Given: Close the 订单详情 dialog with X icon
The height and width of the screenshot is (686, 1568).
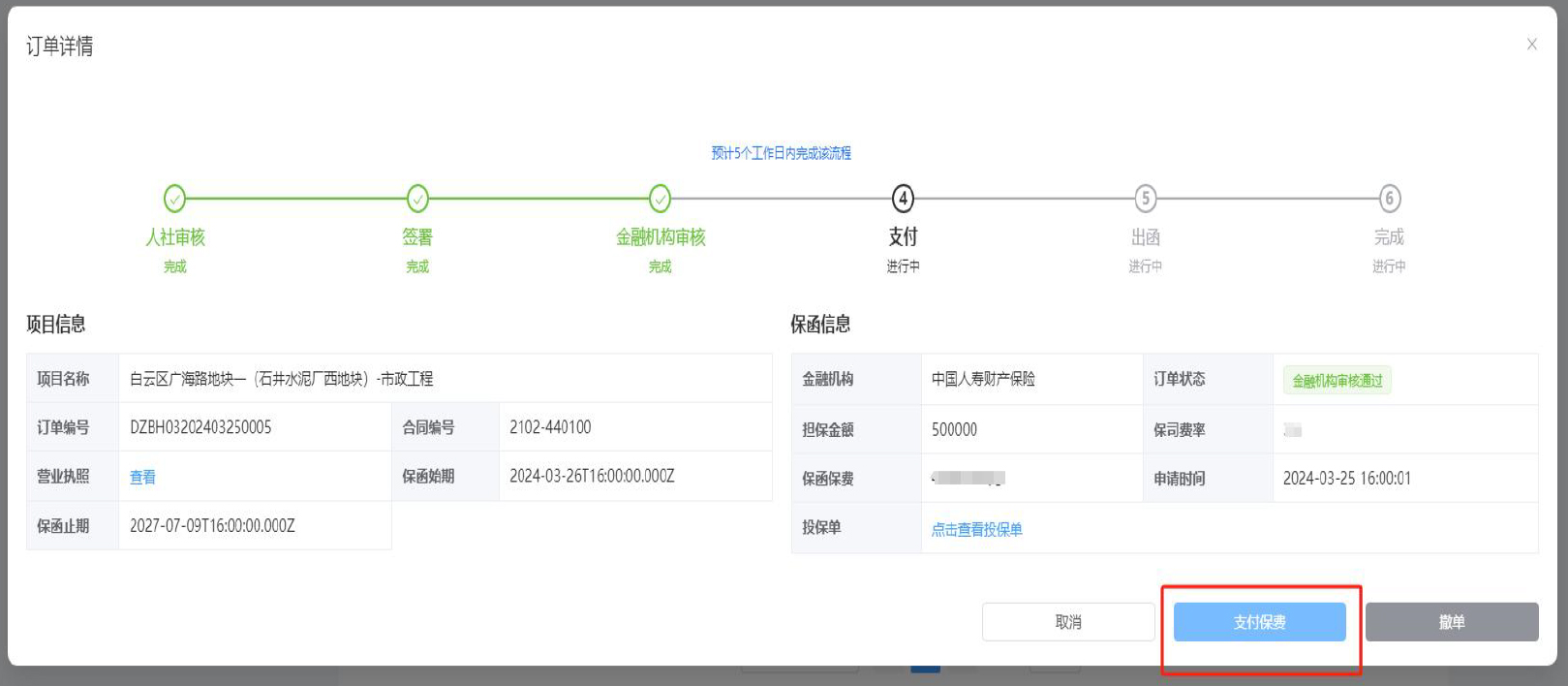Looking at the screenshot, I should [x=1532, y=45].
